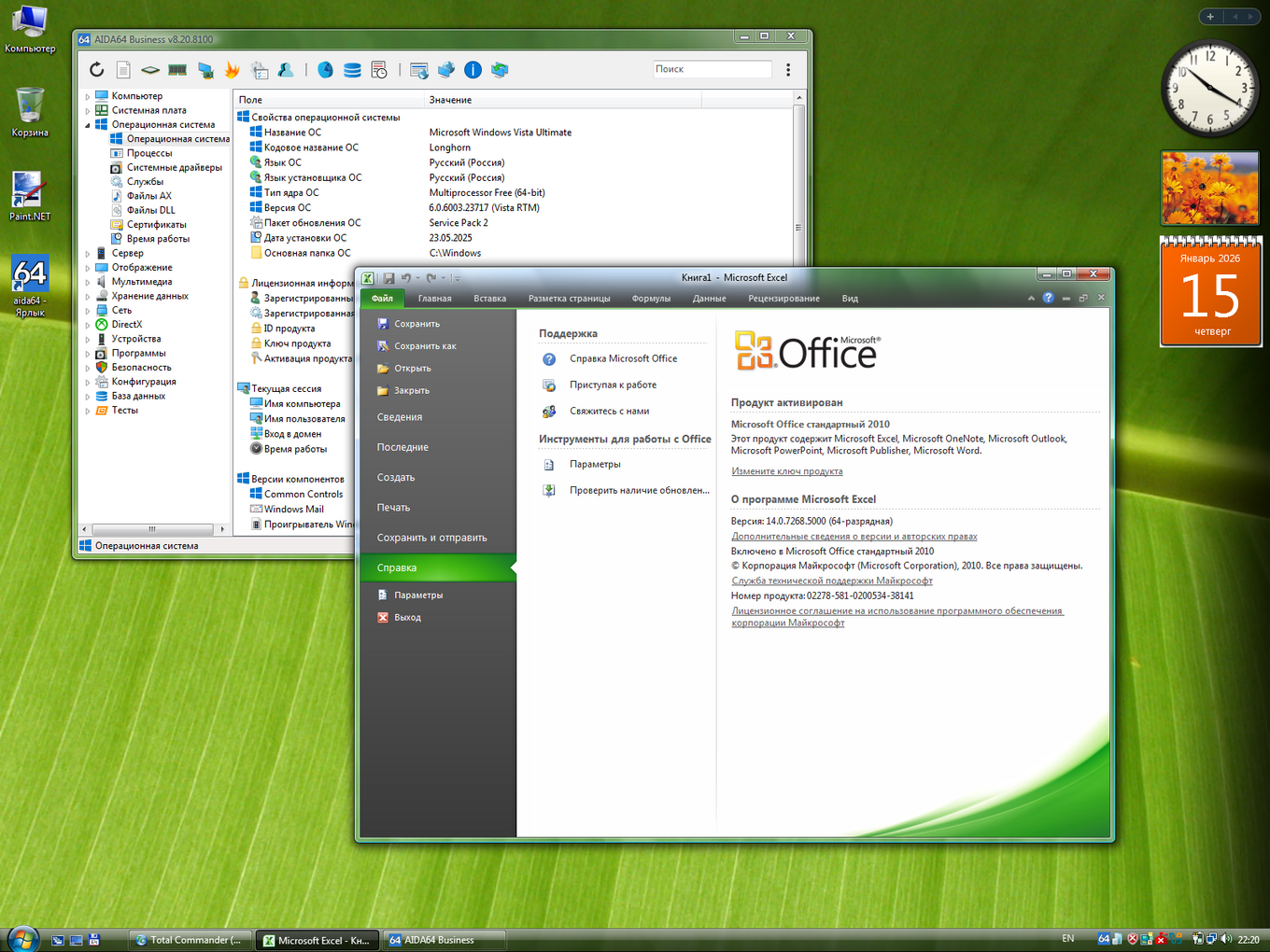Select the aida64 shortcut desktop icon
The width and height of the screenshot is (1270, 952).
click(x=30, y=286)
